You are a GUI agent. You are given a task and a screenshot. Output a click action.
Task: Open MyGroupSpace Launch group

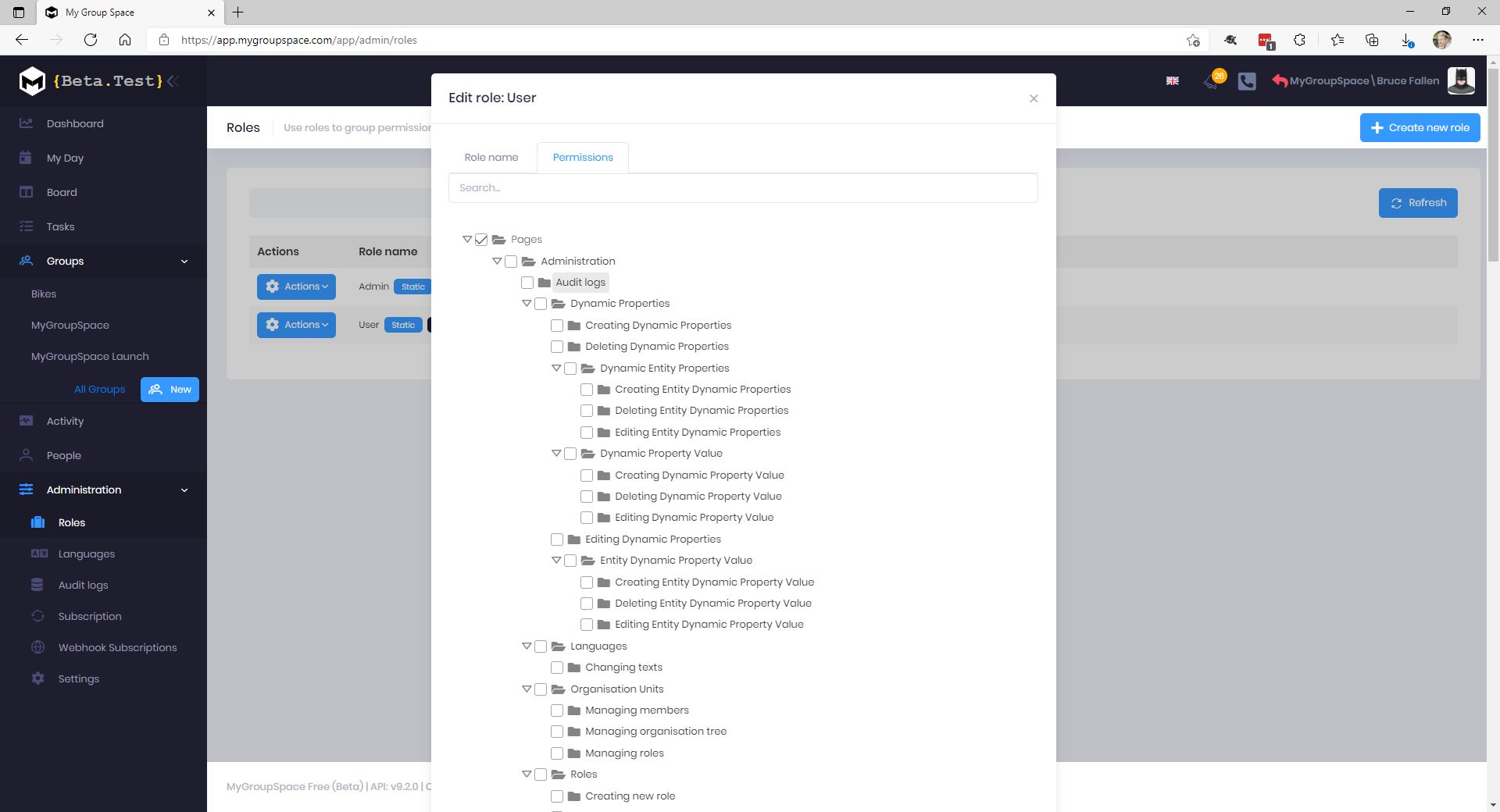point(90,356)
